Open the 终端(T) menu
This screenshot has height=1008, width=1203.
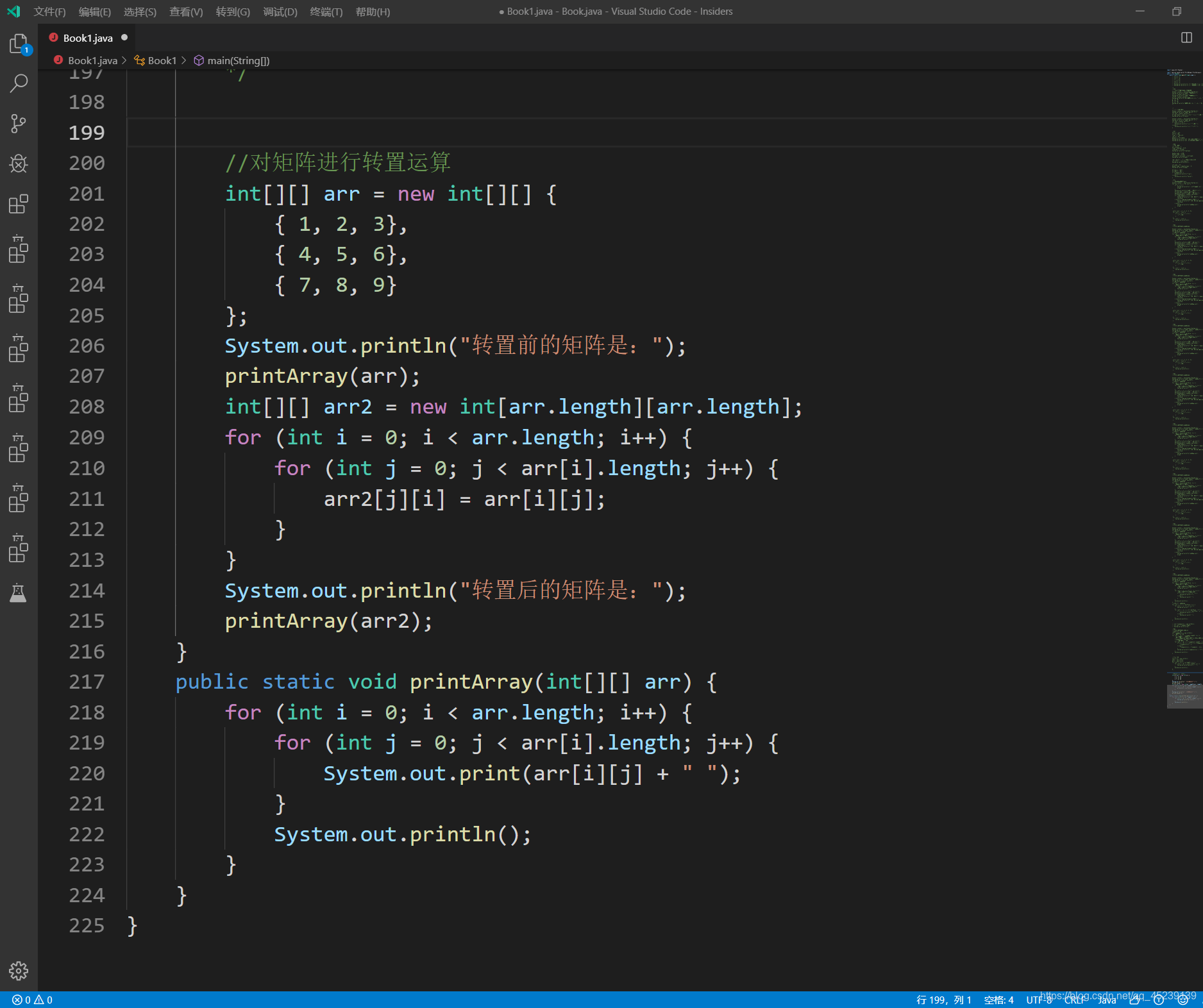pos(326,12)
